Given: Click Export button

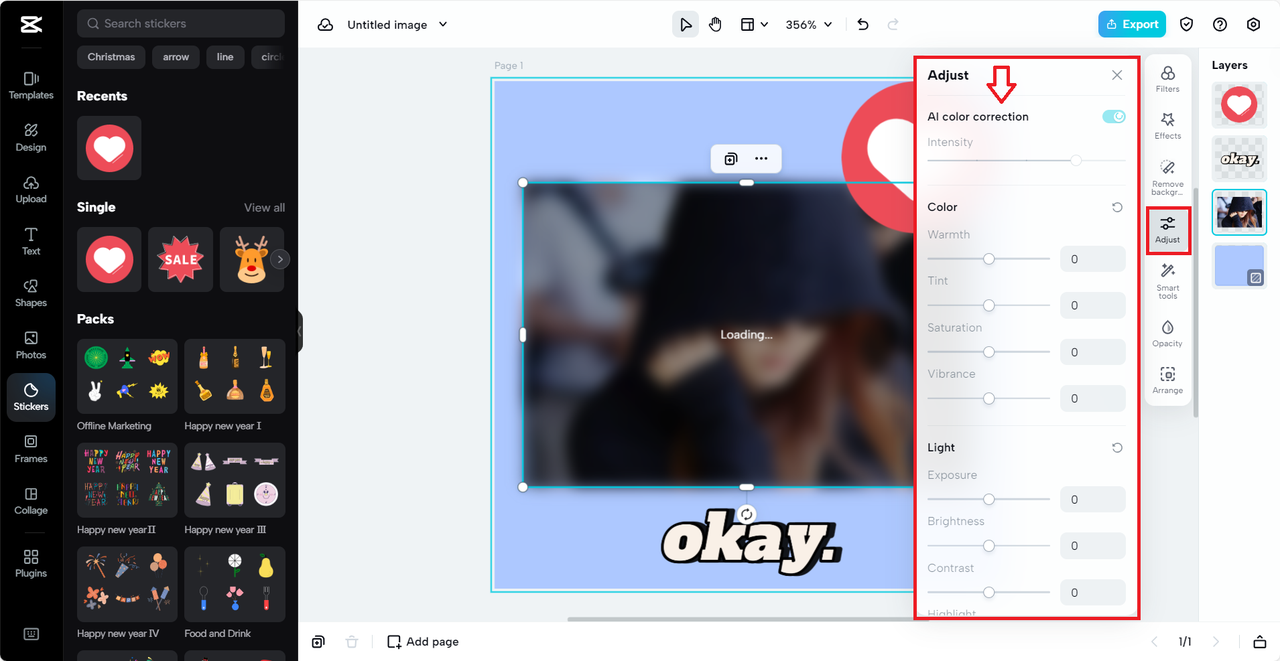Looking at the screenshot, I should pyautogui.click(x=1132, y=25).
